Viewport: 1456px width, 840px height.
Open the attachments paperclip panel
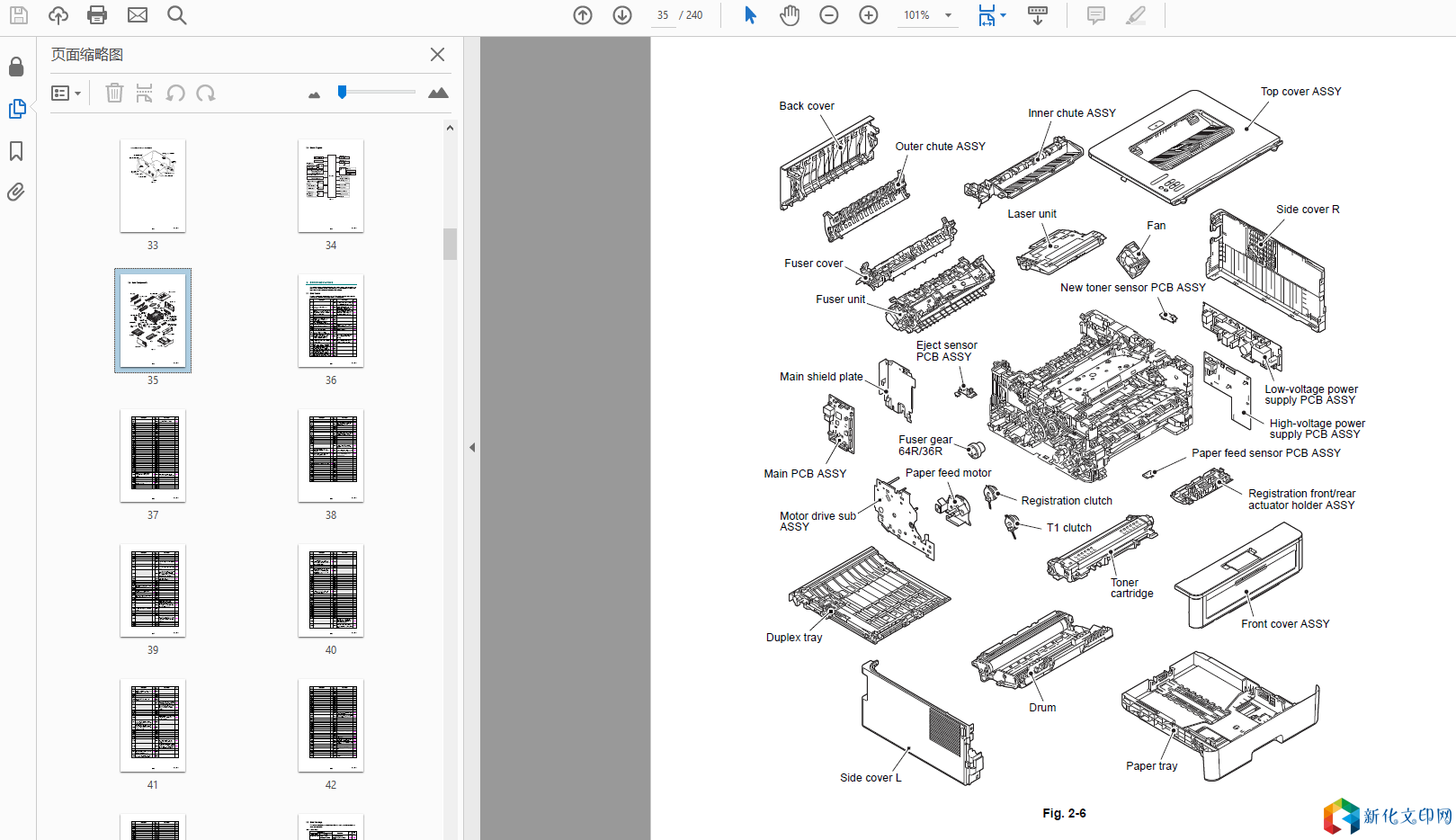pyautogui.click(x=16, y=192)
